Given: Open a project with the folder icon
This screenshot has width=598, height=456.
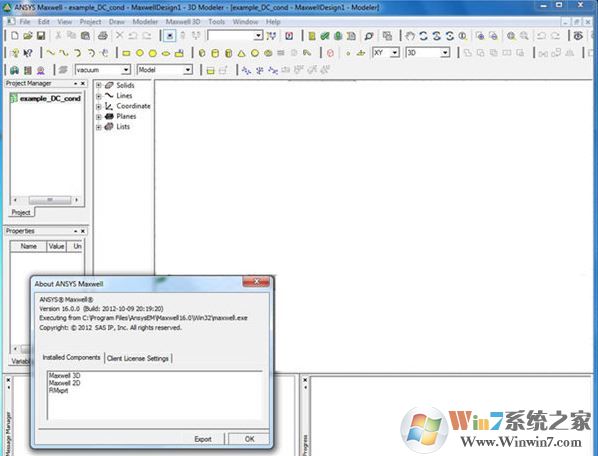Looking at the screenshot, I should click(27, 36).
